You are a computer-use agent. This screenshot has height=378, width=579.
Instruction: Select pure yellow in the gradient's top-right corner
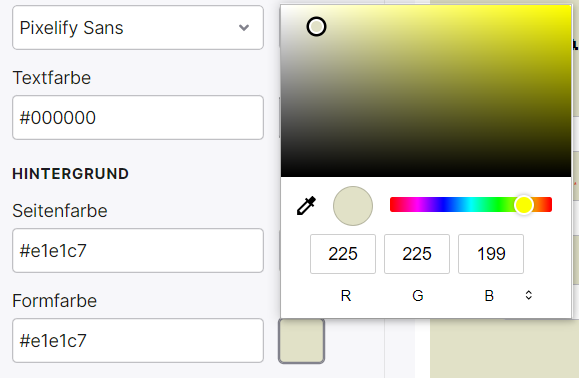point(569,7)
